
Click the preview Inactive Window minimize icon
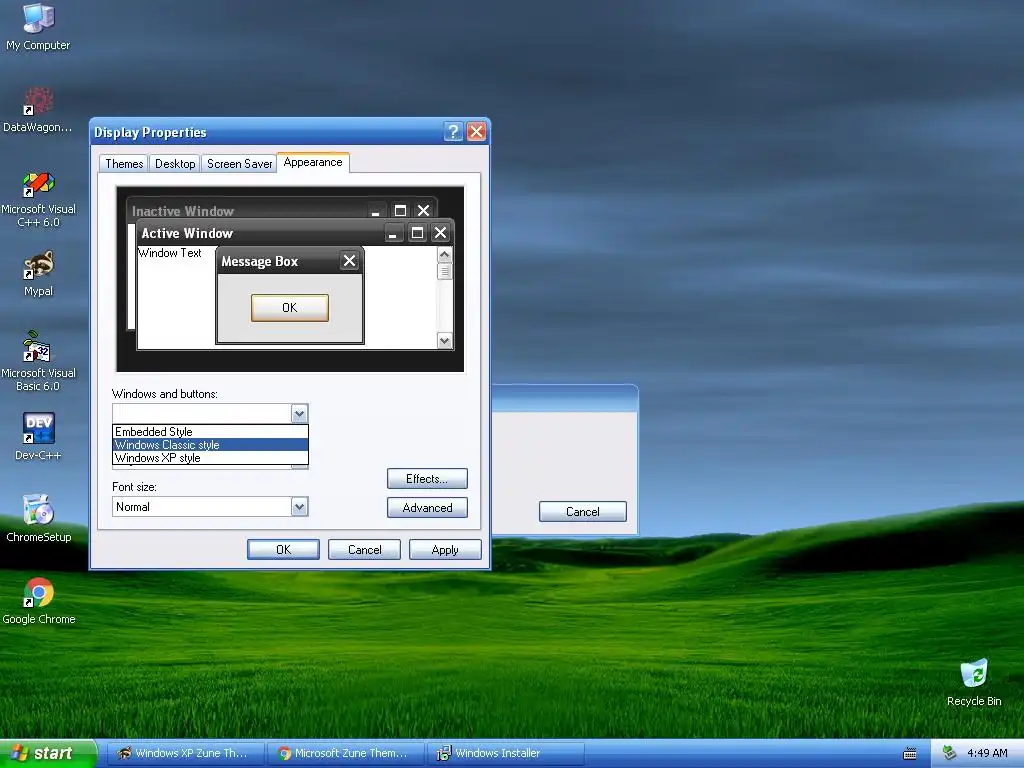pos(376,211)
